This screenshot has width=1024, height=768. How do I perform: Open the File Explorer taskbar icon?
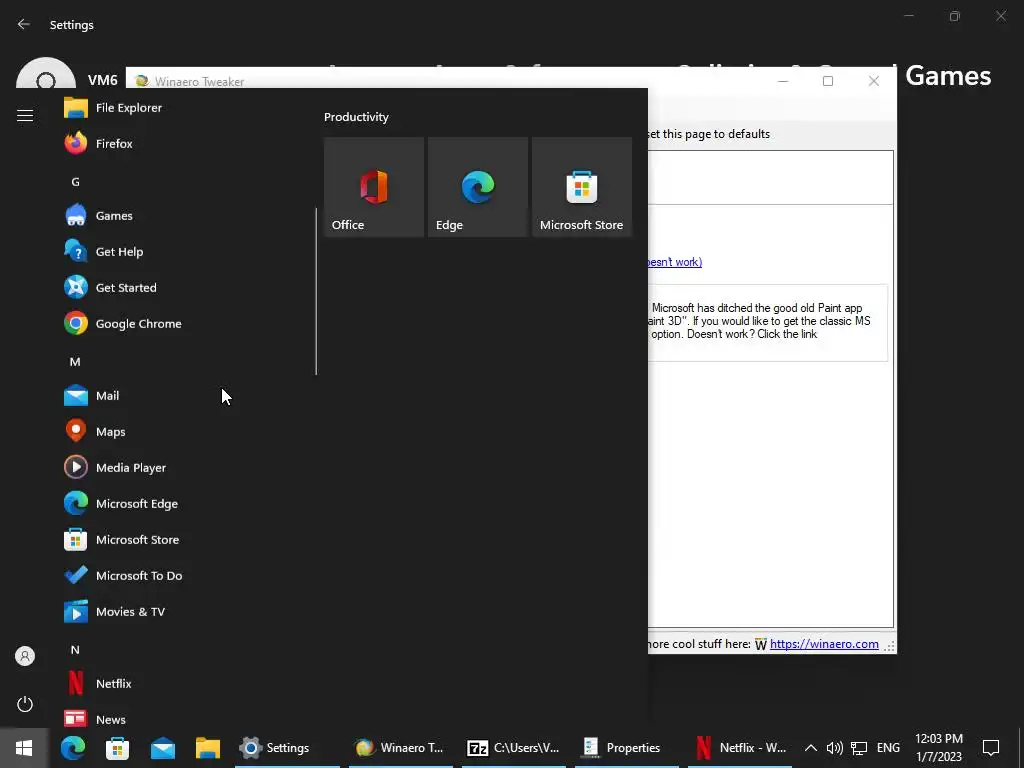point(208,748)
